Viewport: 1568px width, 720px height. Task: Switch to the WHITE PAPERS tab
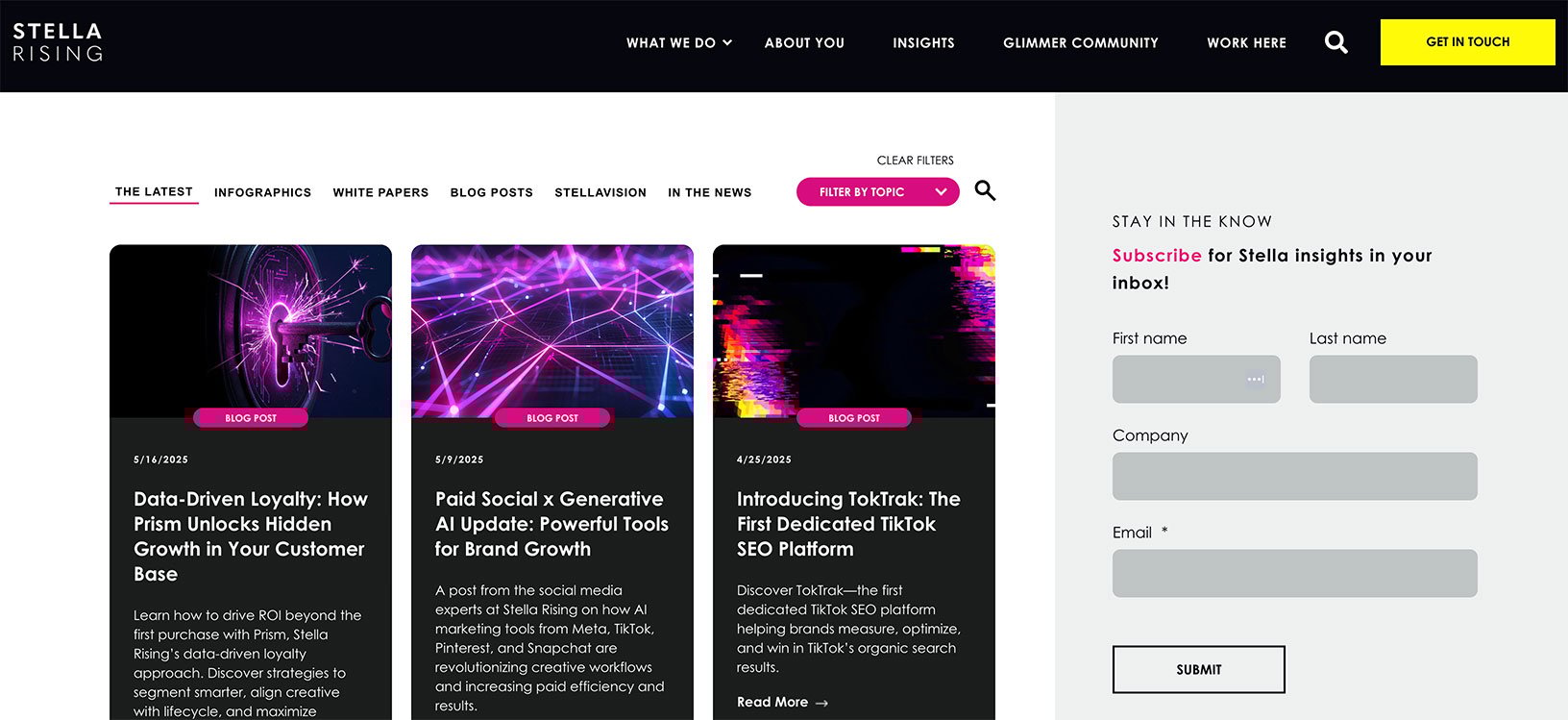[380, 192]
